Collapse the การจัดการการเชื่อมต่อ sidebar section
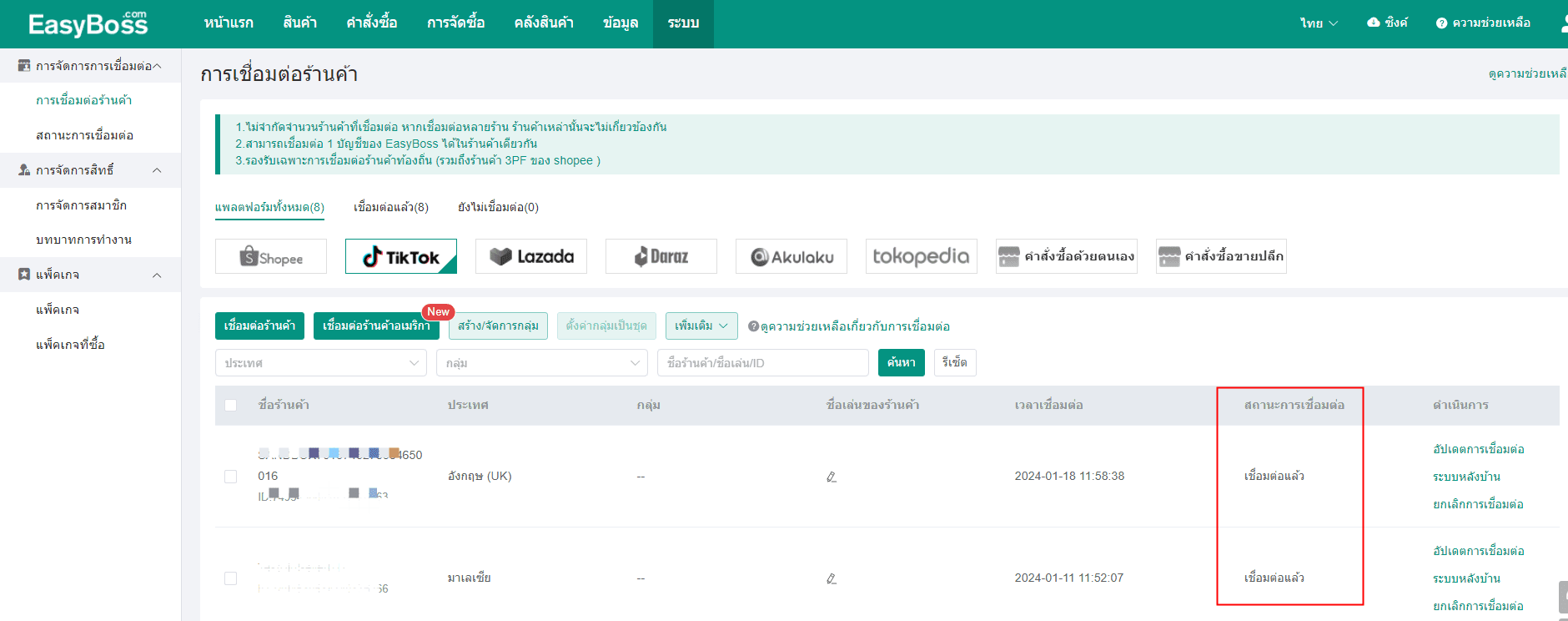The image size is (1568, 621). click(x=157, y=66)
